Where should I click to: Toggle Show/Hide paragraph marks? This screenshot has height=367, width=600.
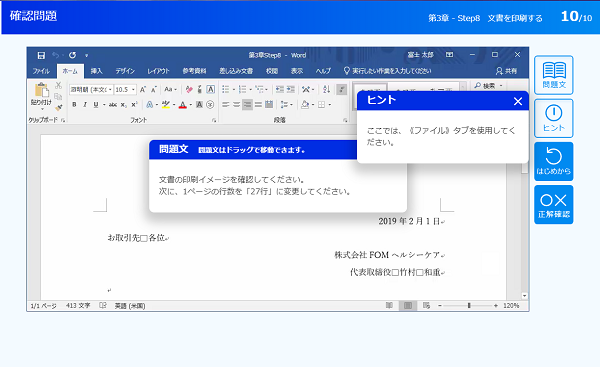coord(341,90)
